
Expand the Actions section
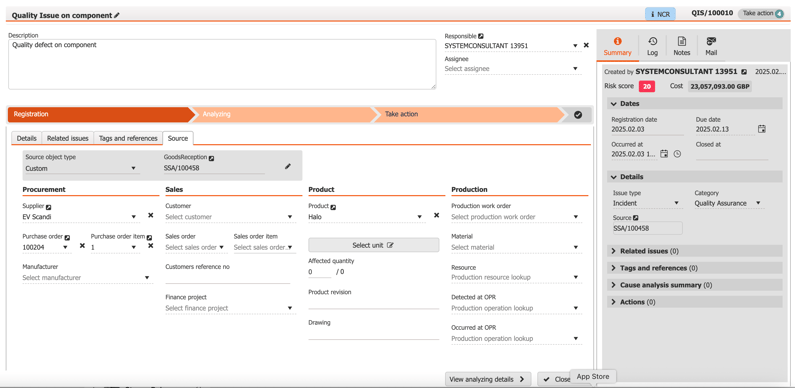click(695, 302)
